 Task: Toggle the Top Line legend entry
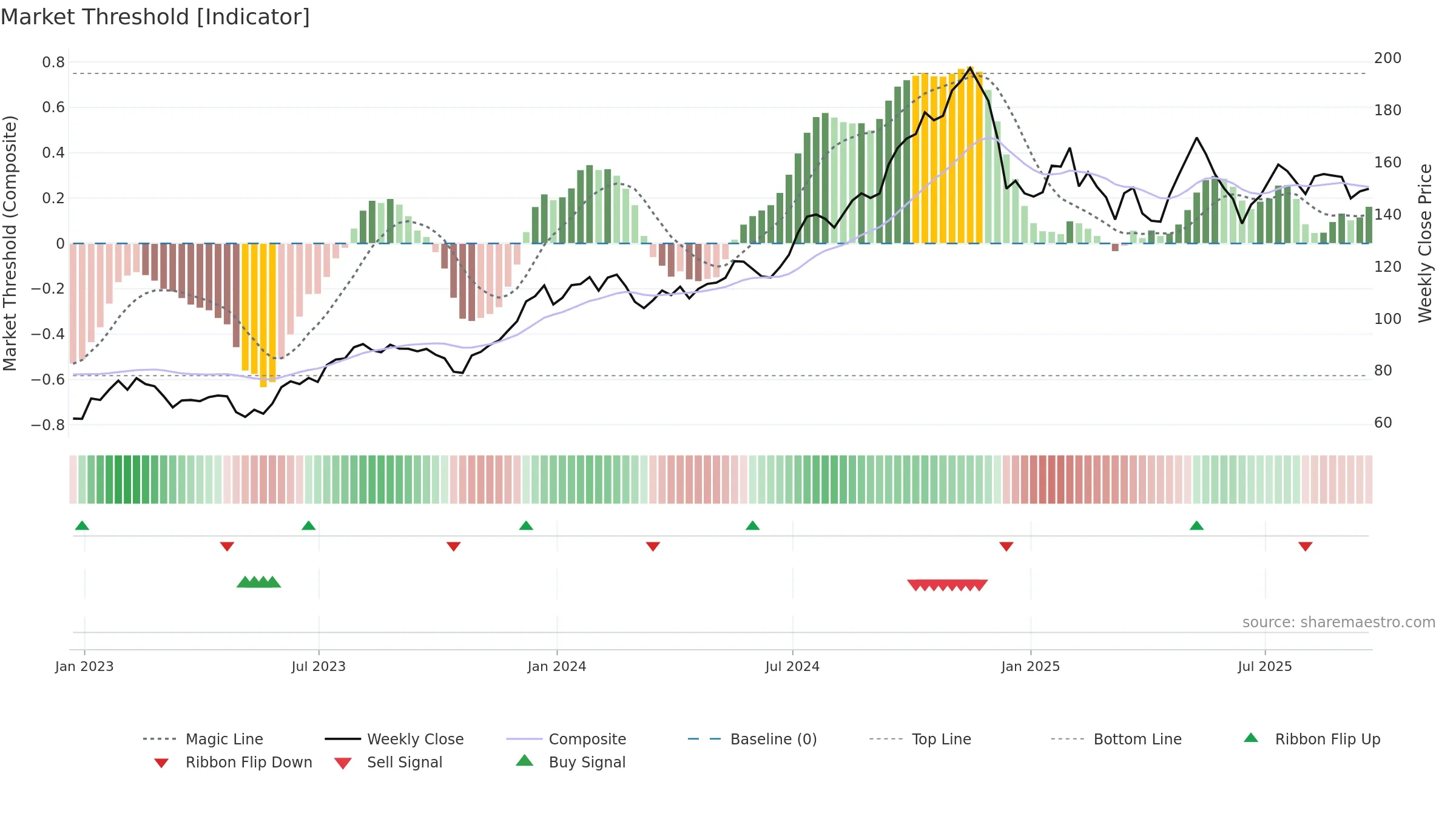tap(920, 739)
